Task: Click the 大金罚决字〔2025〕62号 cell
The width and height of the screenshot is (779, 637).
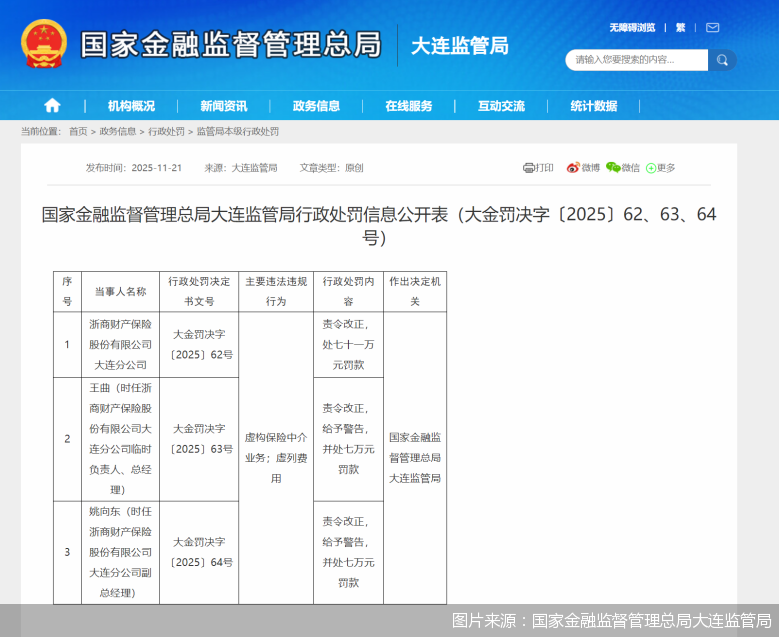Action: pyautogui.click(x=199, y=345)
